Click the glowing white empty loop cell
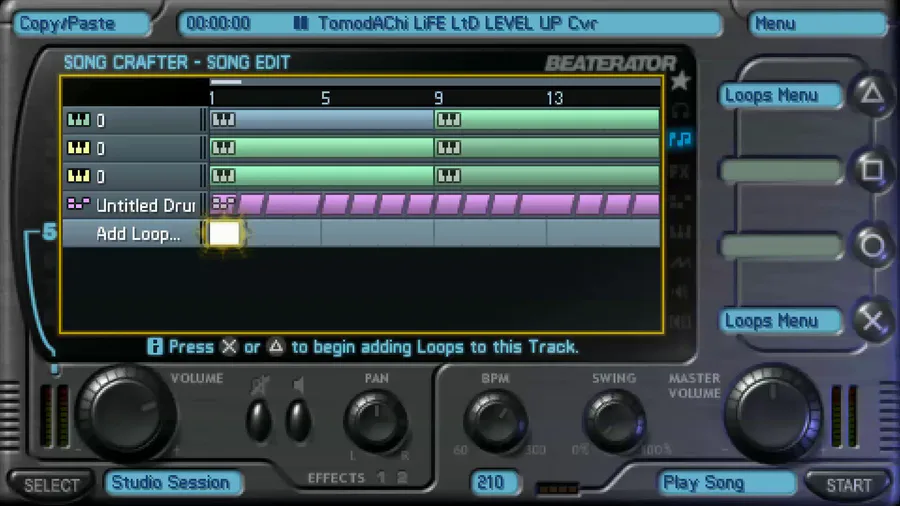 pyautogui.click(x=224, y=233)
